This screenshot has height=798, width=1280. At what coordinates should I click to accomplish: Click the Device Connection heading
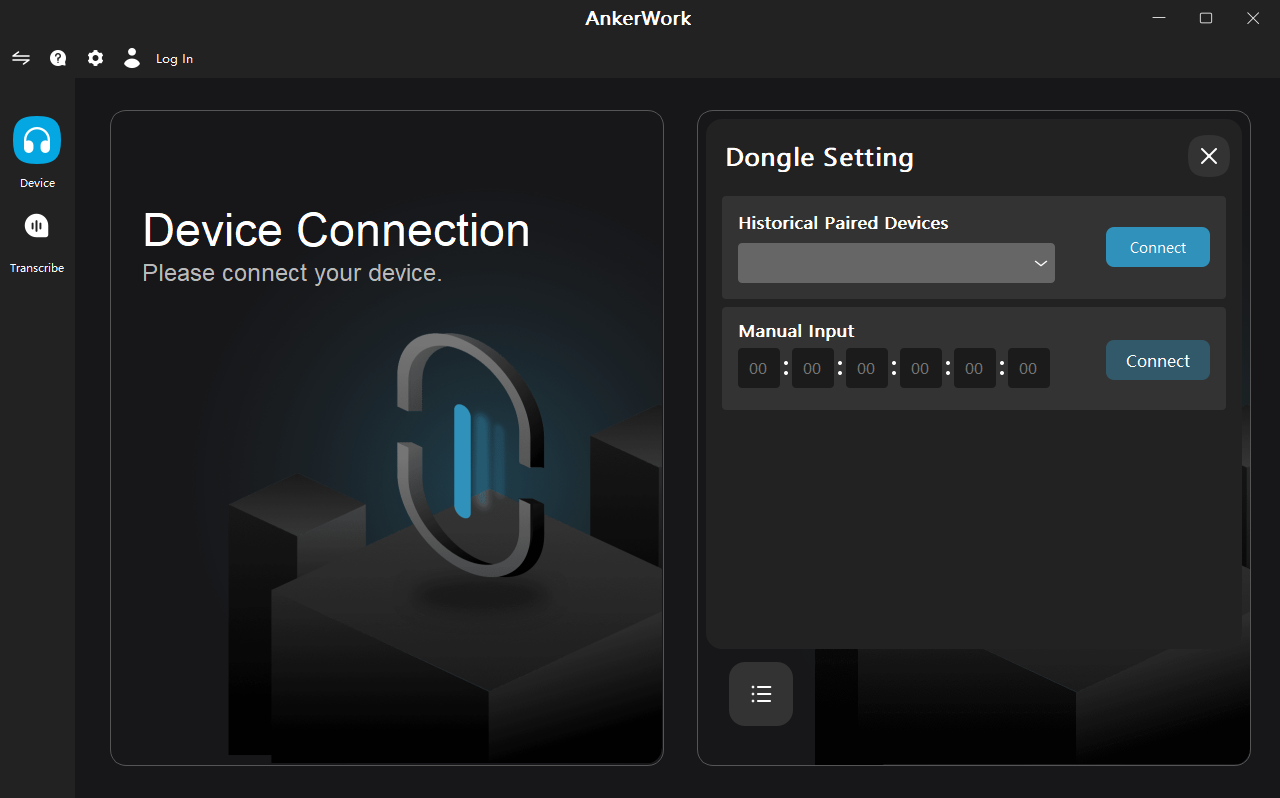pos(336,230)
